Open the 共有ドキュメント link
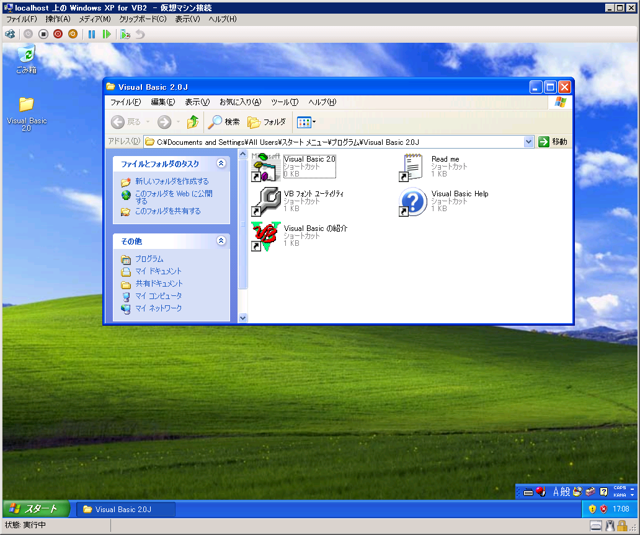The width and height of the screenshot is (640, 535). coord(159,283)
